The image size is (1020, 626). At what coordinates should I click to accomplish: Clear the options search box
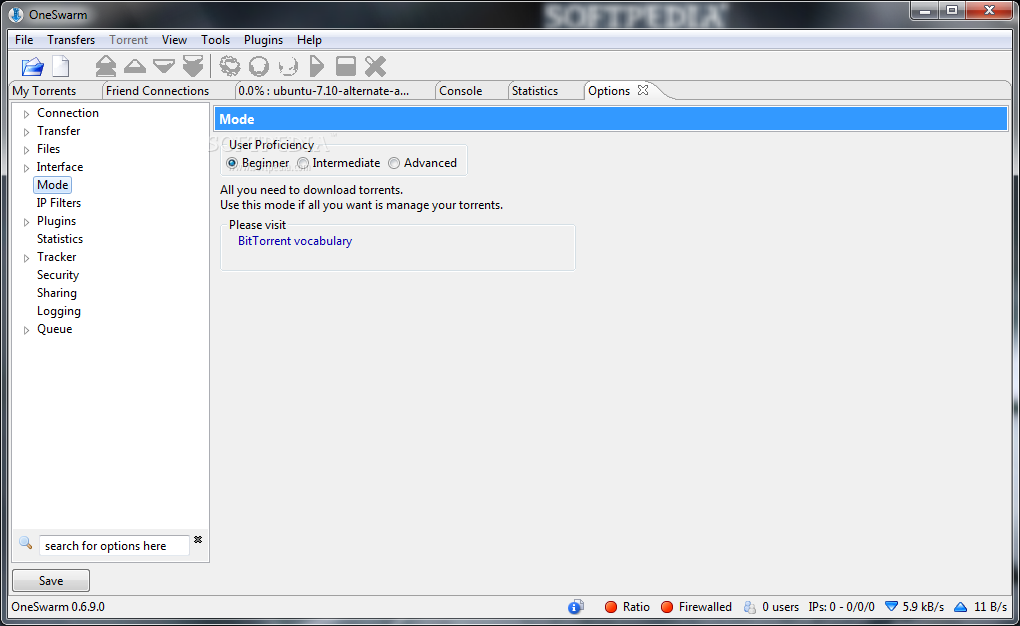click(198, 539)
